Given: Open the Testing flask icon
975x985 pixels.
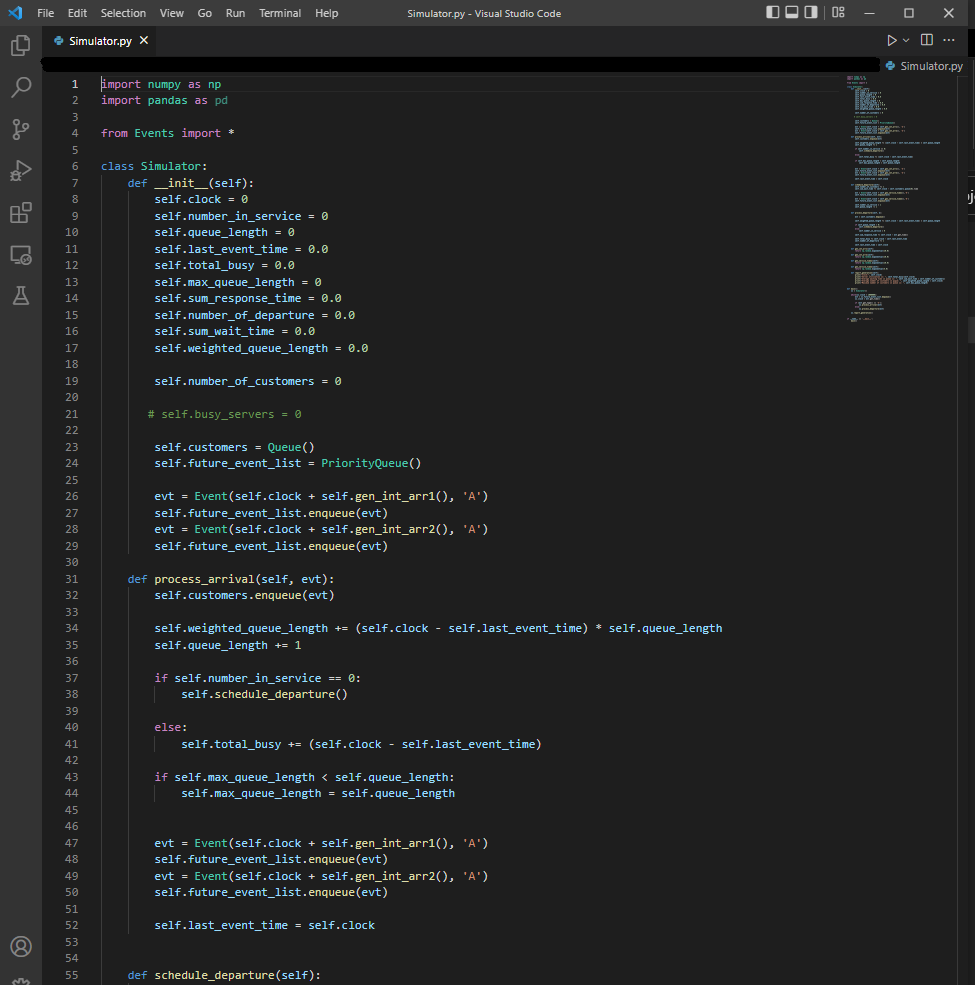Looking at the screenshot, I should point(20,296).
